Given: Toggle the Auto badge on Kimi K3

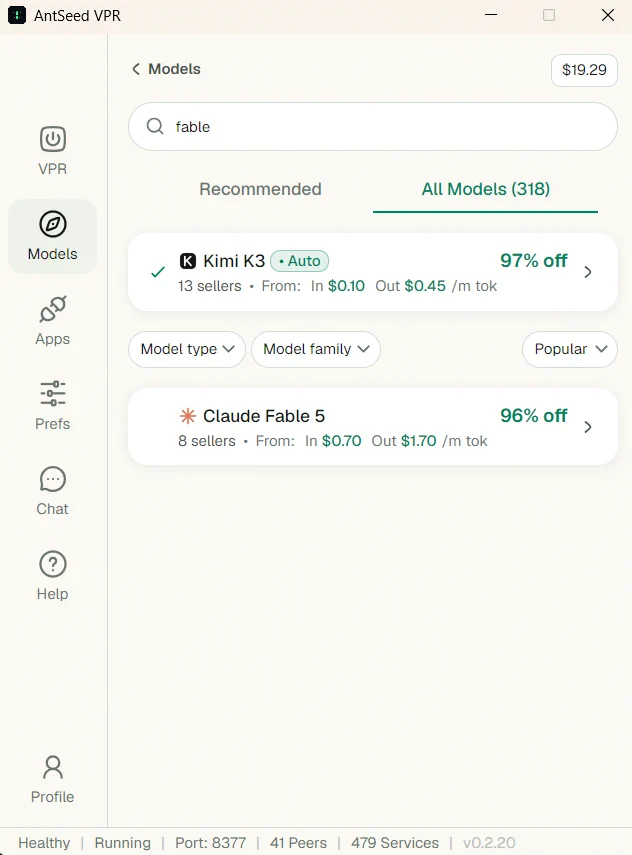Looking at the screenshot, I should point(299,261).
